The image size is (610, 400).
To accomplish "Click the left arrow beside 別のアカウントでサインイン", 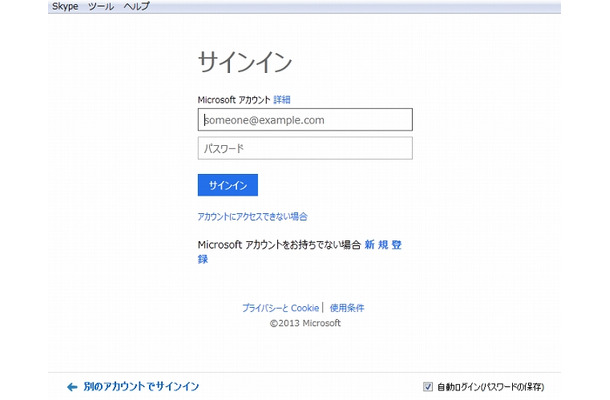I will [x=72, y=387].
